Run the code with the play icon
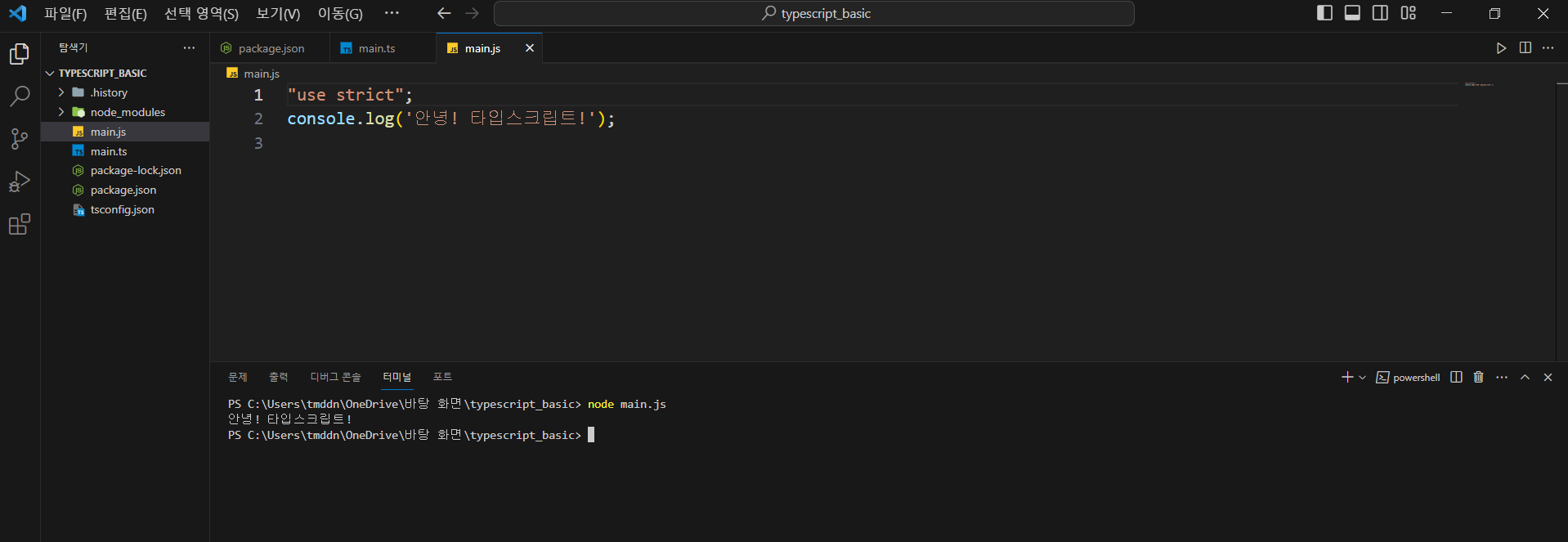 click(1502, 48)
